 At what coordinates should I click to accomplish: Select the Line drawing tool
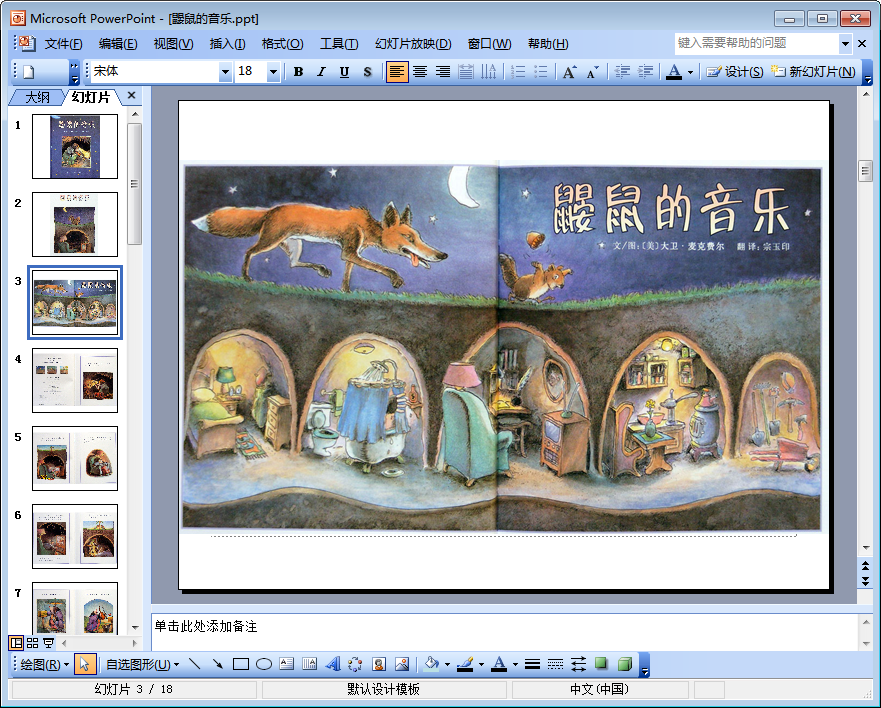194,665
